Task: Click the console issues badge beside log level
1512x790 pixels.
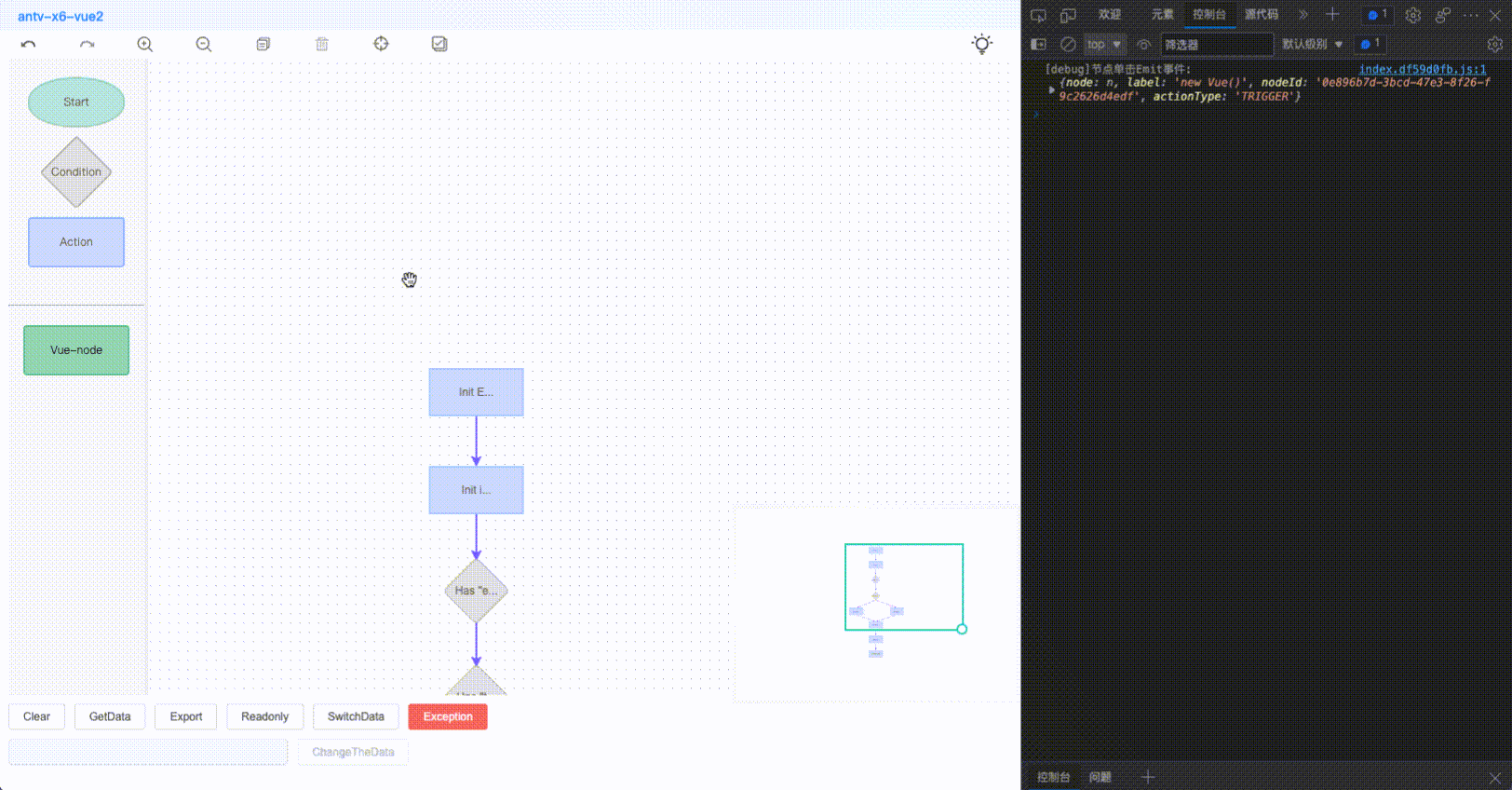Action: (x=1370, y=44)
